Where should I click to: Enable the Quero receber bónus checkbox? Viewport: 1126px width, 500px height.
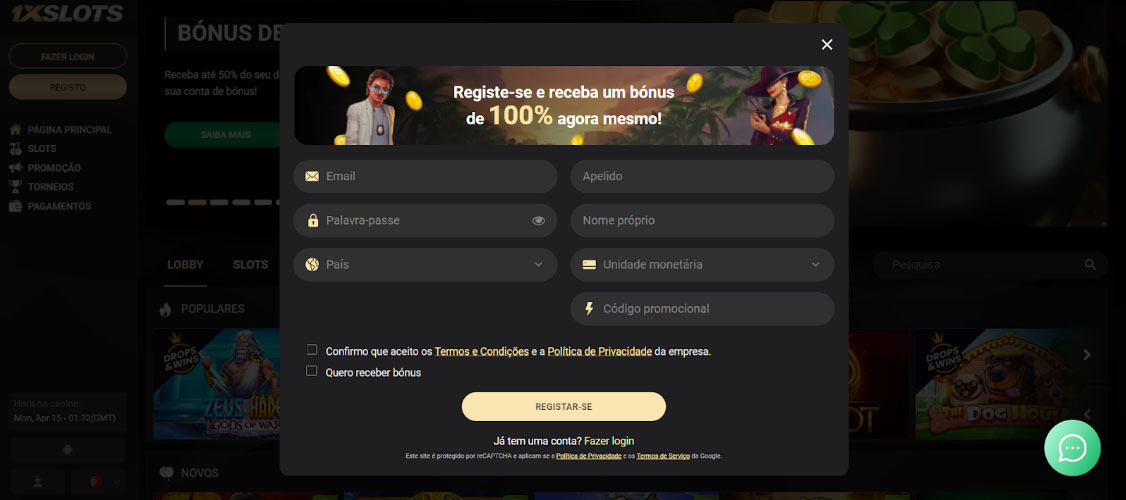312,371
